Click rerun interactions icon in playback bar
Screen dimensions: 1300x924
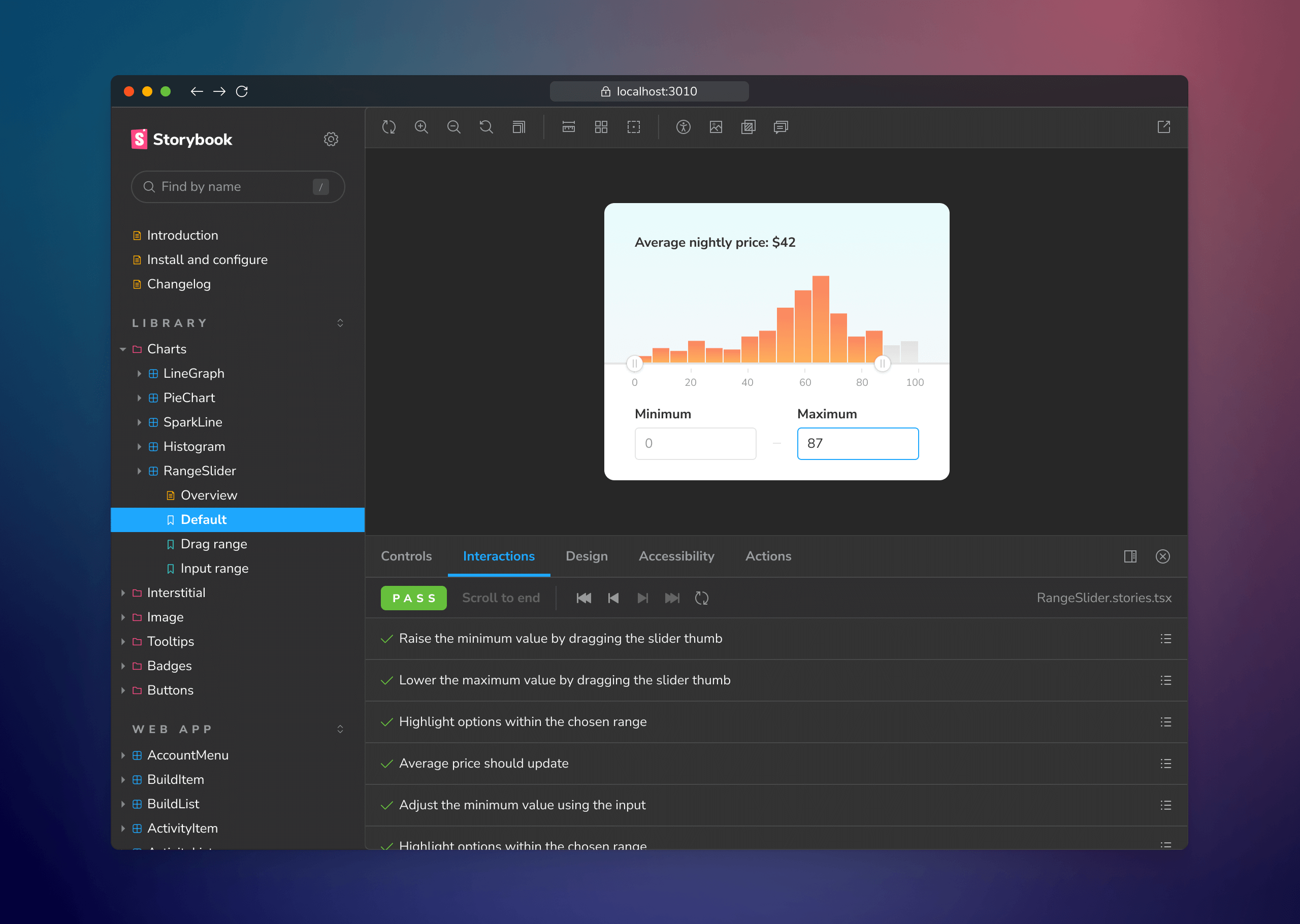701,598
